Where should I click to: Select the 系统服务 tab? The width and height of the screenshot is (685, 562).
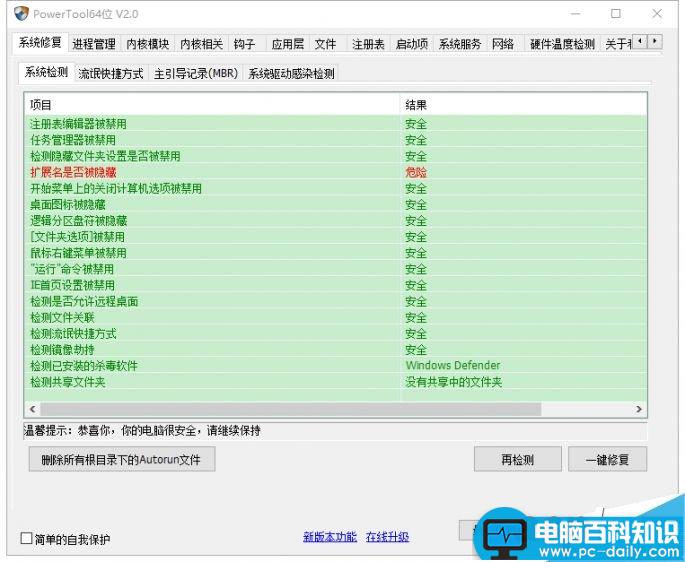point(460,44)
